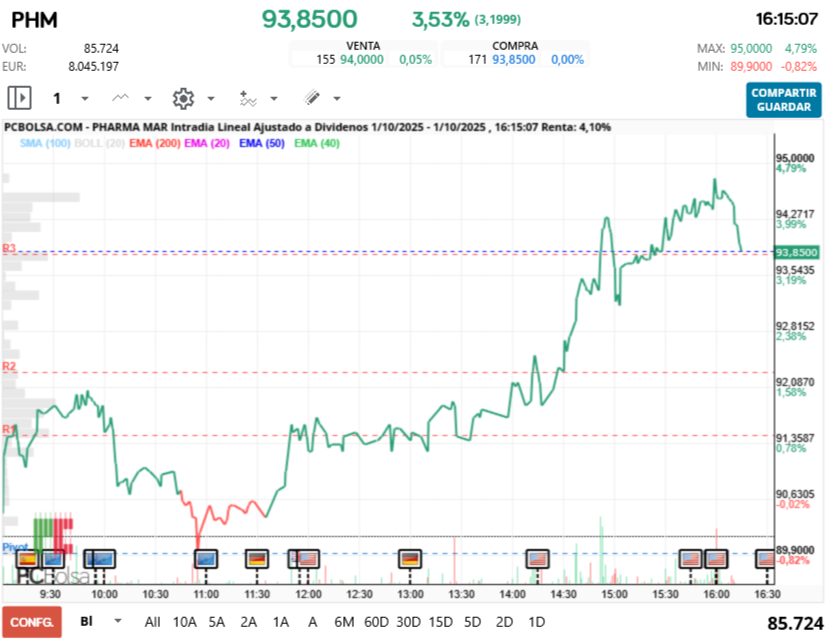Expand the drawing tools dropdown arrow
Image resolution: width=837 pixels, height=643 pixels.
point(337,99)
